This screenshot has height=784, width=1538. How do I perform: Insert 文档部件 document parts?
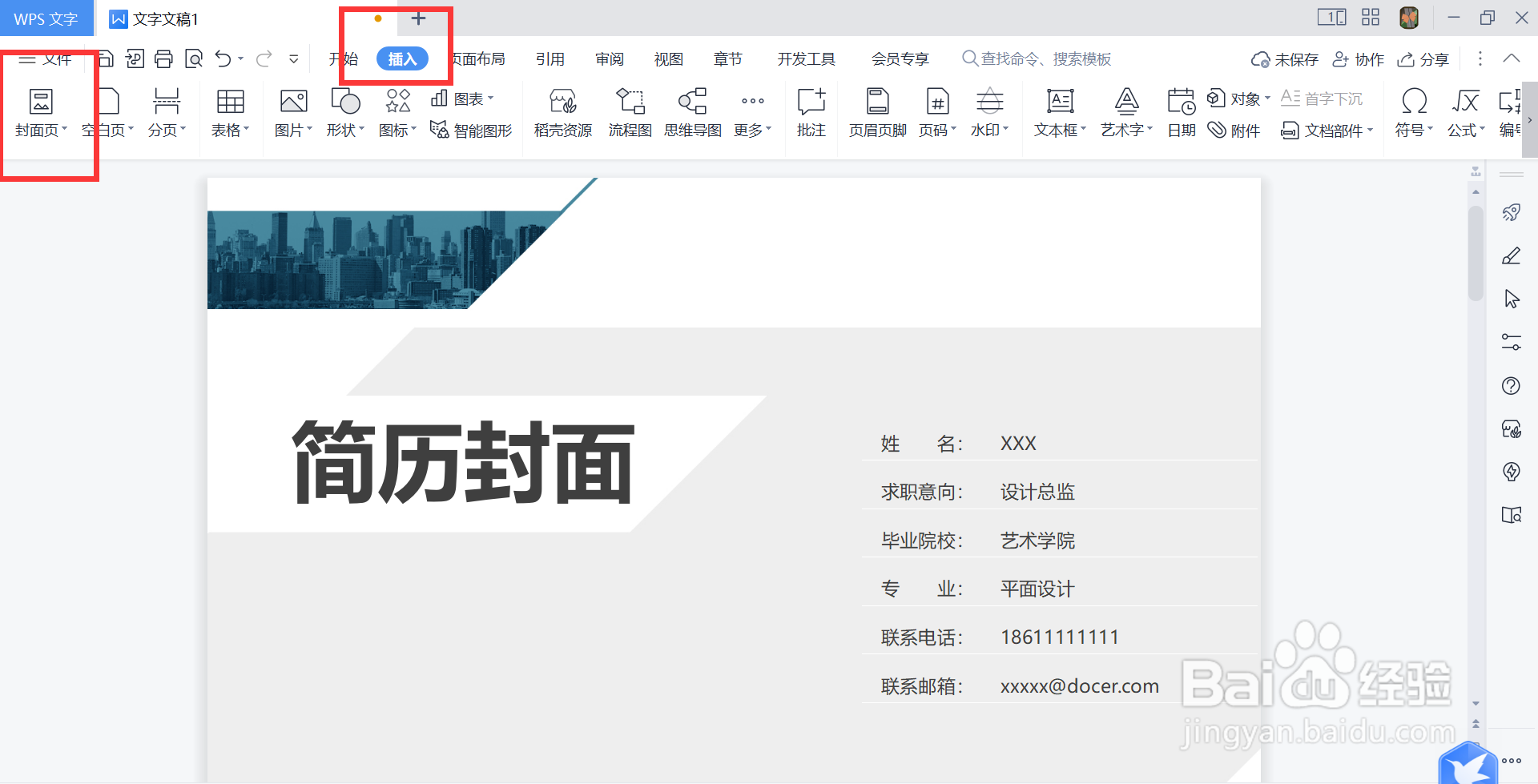pos(1327,130)
